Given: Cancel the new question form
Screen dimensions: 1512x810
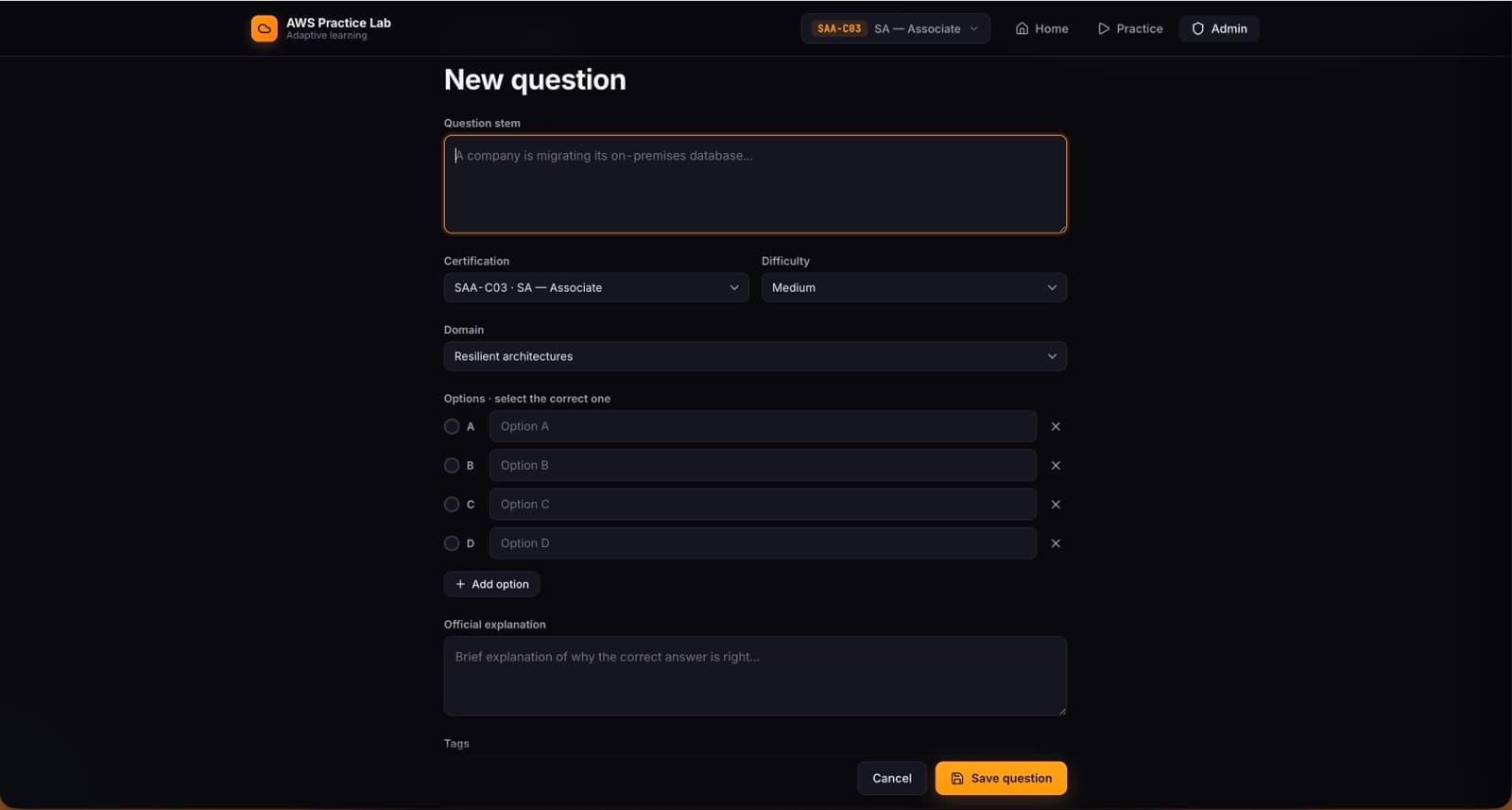Looking at the screenshot, I should [892, 778].
